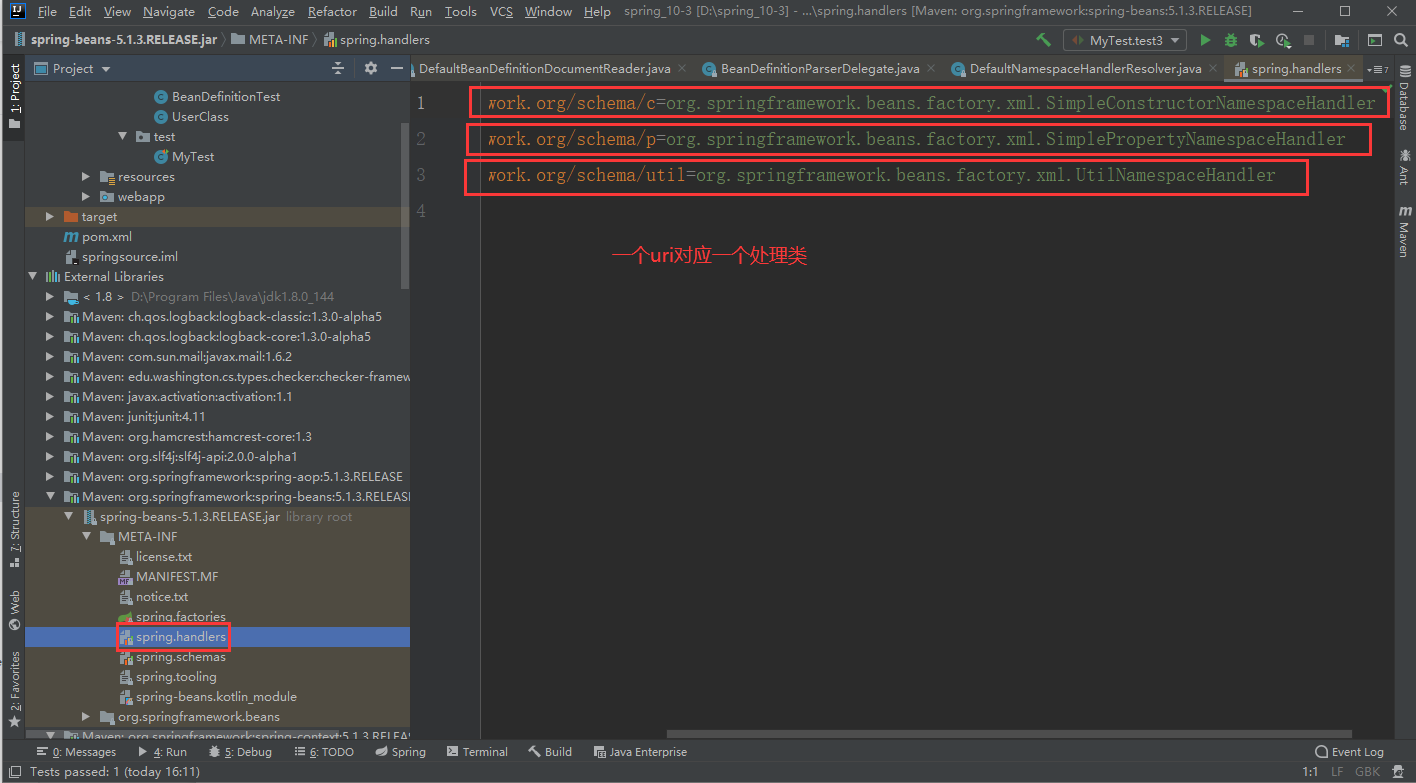This screenshot has width=1416, height=783.
Task: Select MyTest class in the project tree
Action: (193, 157)
